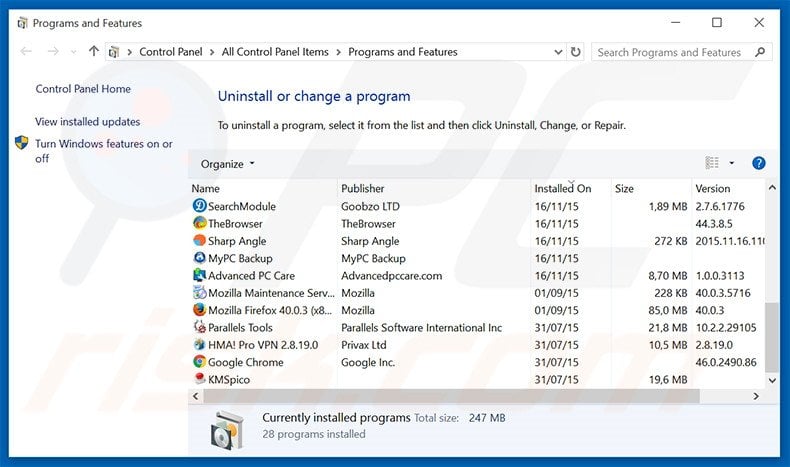Click the Advanced PC Care icon
This screenshot has width=790, height=467.
[x=200, y=275]
